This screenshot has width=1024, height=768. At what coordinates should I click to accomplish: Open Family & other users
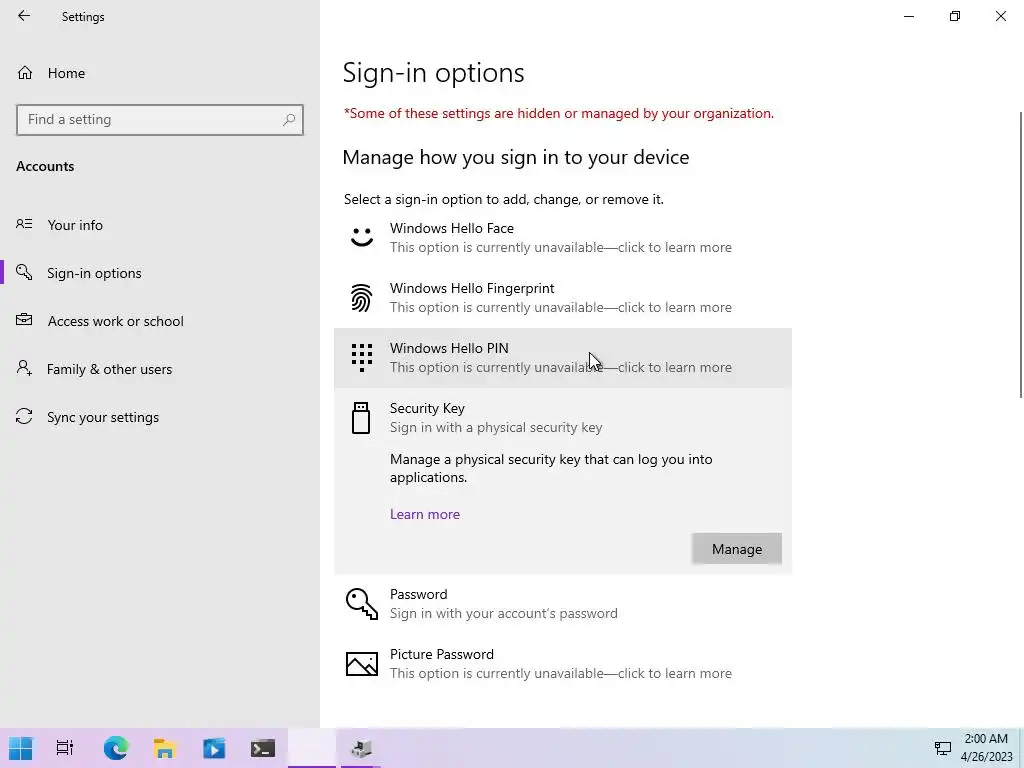pyautogui.click(x=160, y=369)
